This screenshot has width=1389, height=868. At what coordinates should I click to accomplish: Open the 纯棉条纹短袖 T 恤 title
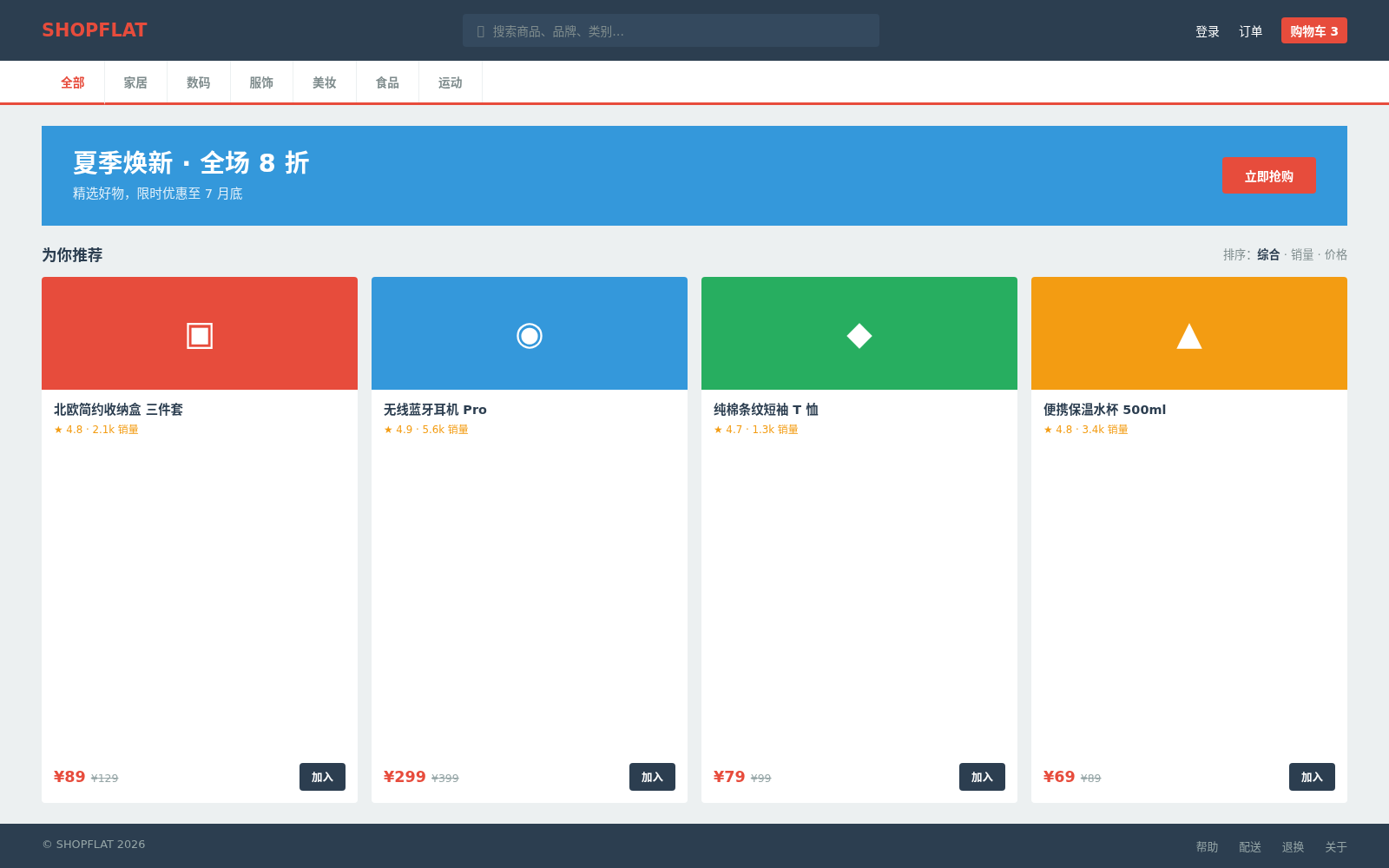pyautogui.click(x=766, y=410)
